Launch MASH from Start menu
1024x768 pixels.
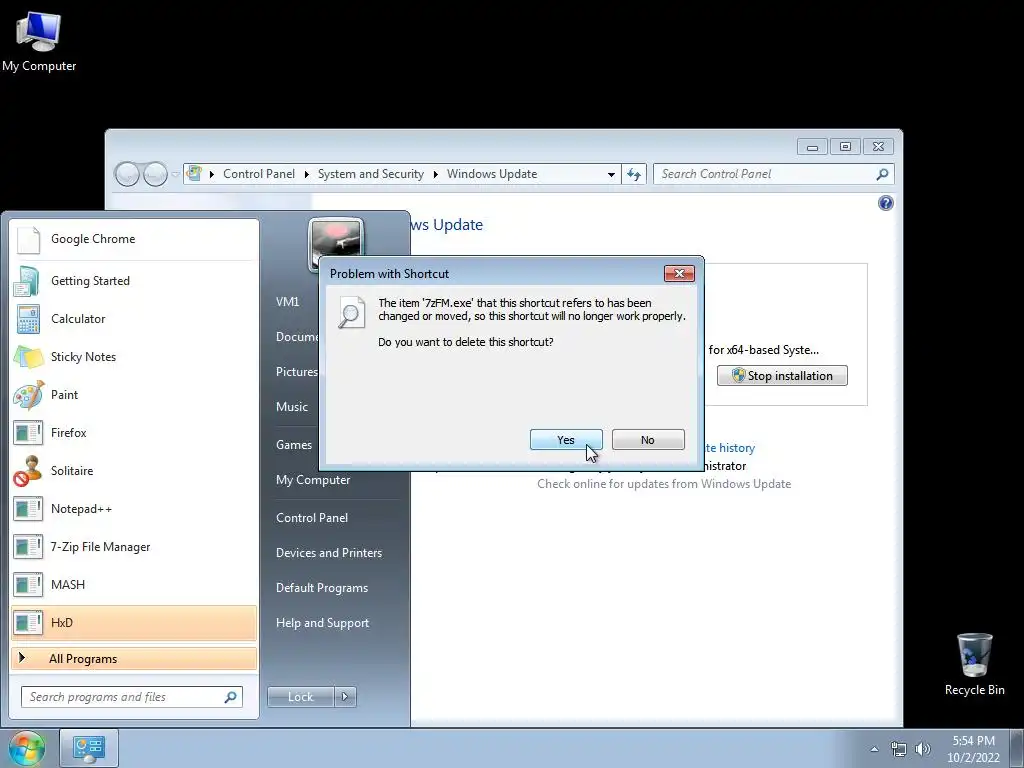134,584
